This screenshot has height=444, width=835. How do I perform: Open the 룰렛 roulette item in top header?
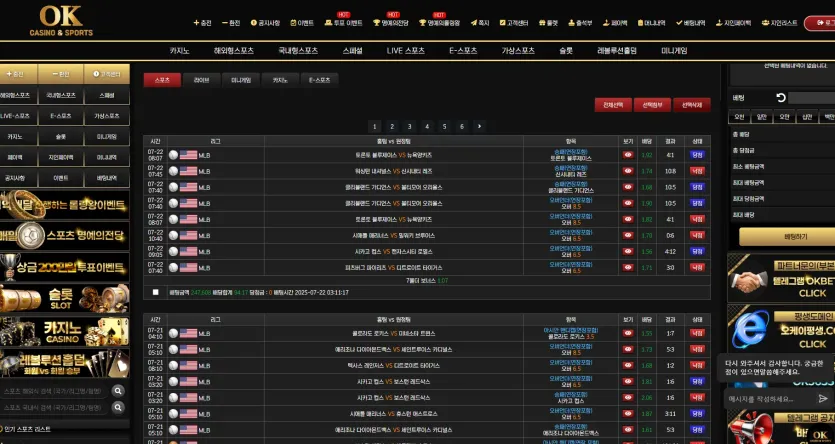pyautogui.click(x=548, y=23)
